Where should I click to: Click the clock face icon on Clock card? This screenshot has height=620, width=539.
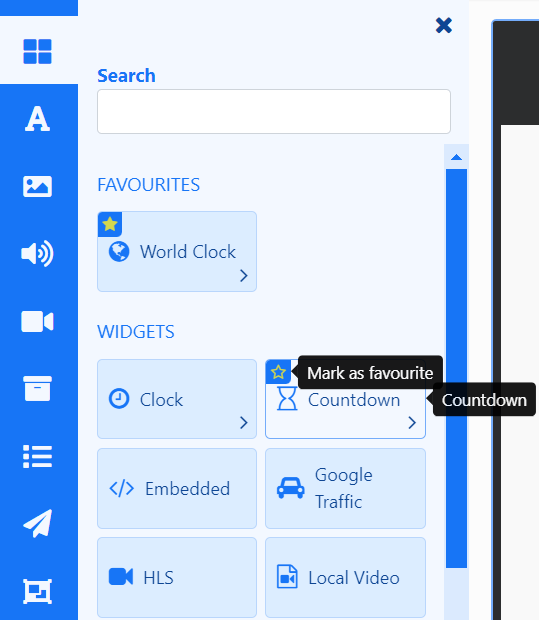pyautogui.click(x=119, y=399)
